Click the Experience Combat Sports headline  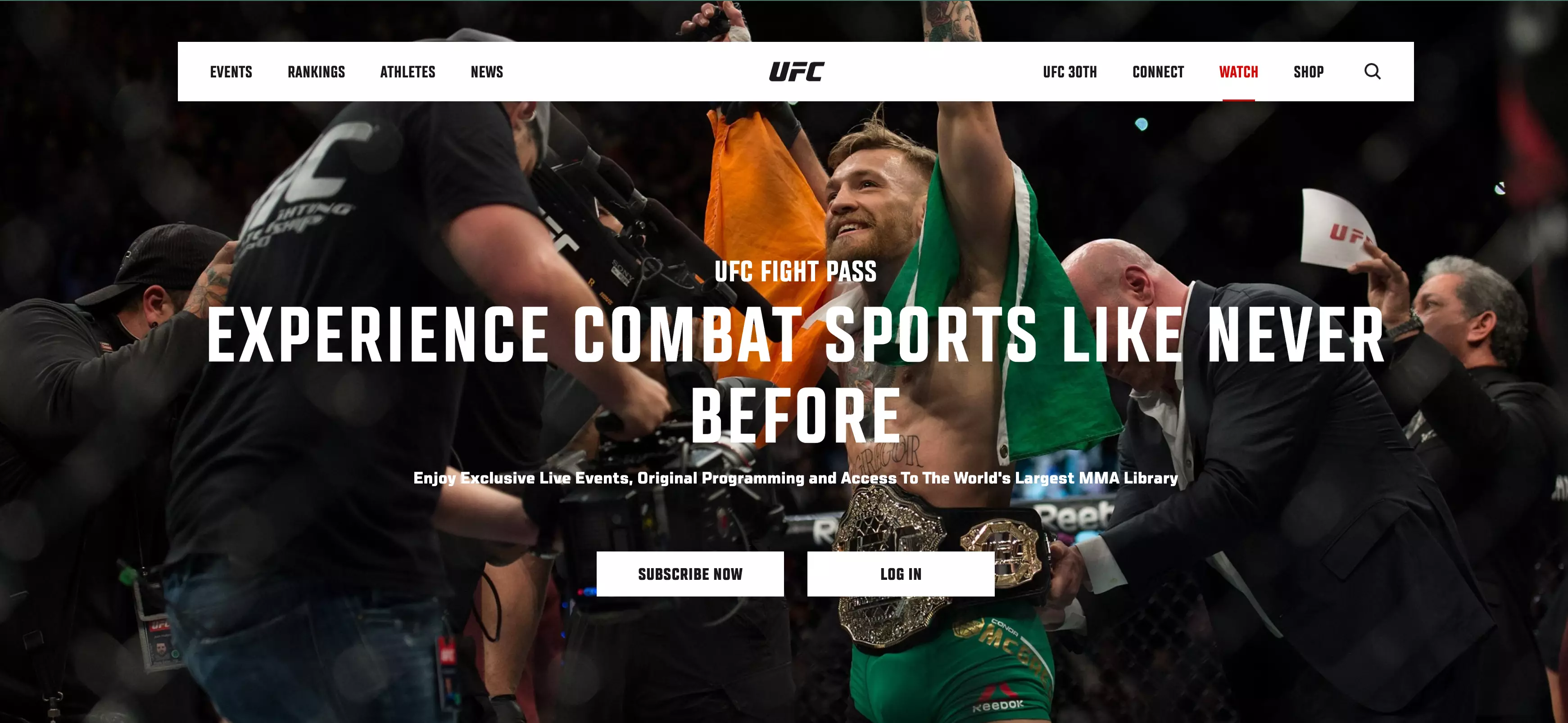point(796,375)
